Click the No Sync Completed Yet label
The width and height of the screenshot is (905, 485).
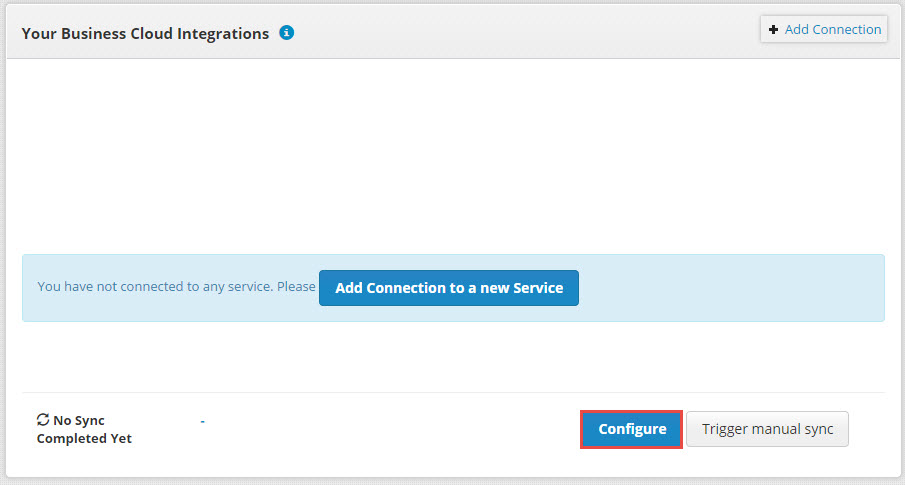[84, 429]
